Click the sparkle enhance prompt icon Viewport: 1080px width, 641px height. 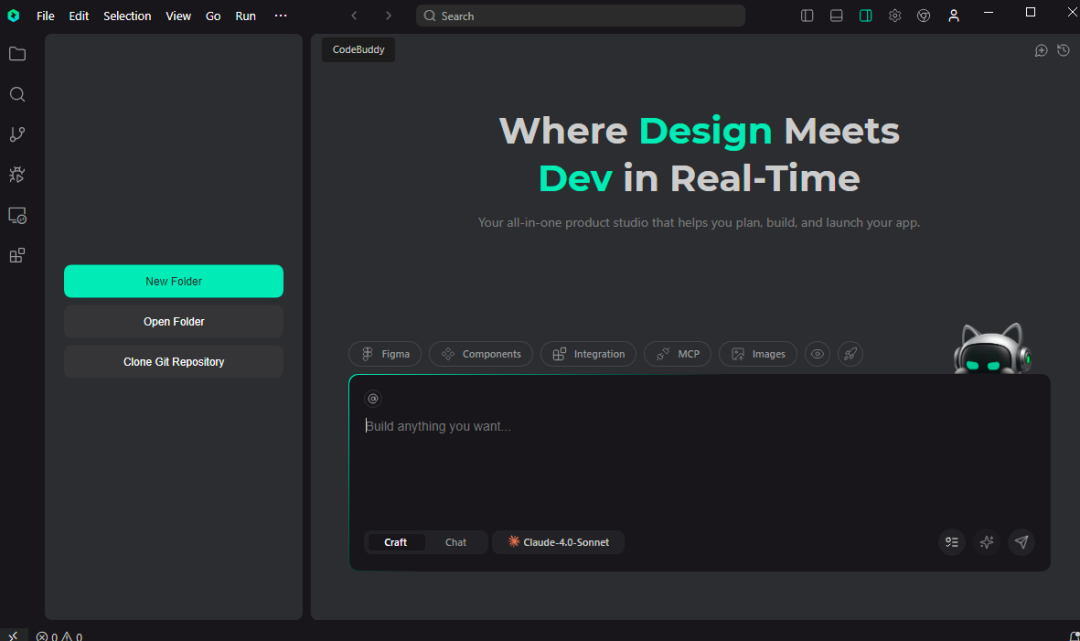coord(987,543)
